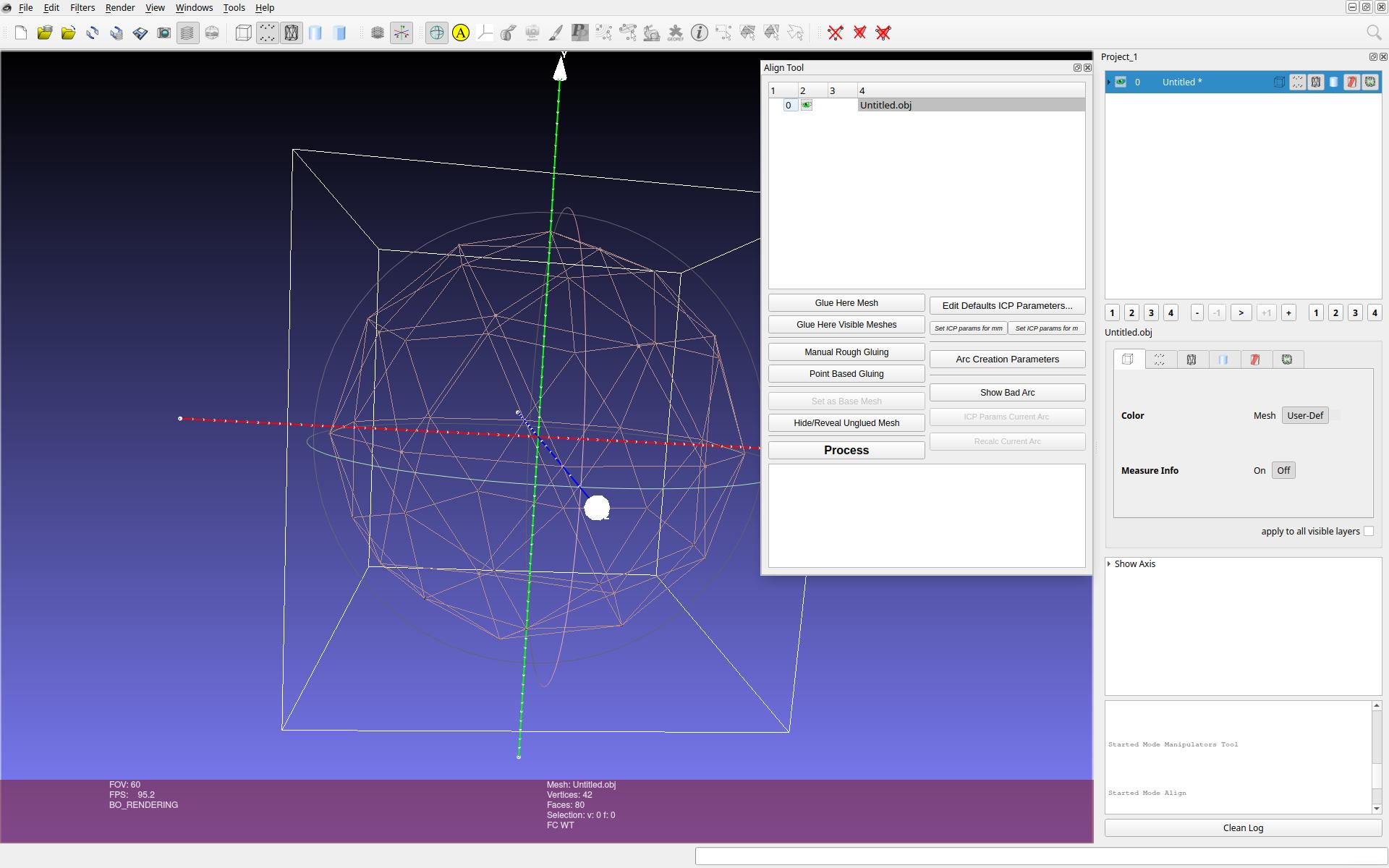Expand the Show Axis section

point(1109,563)
